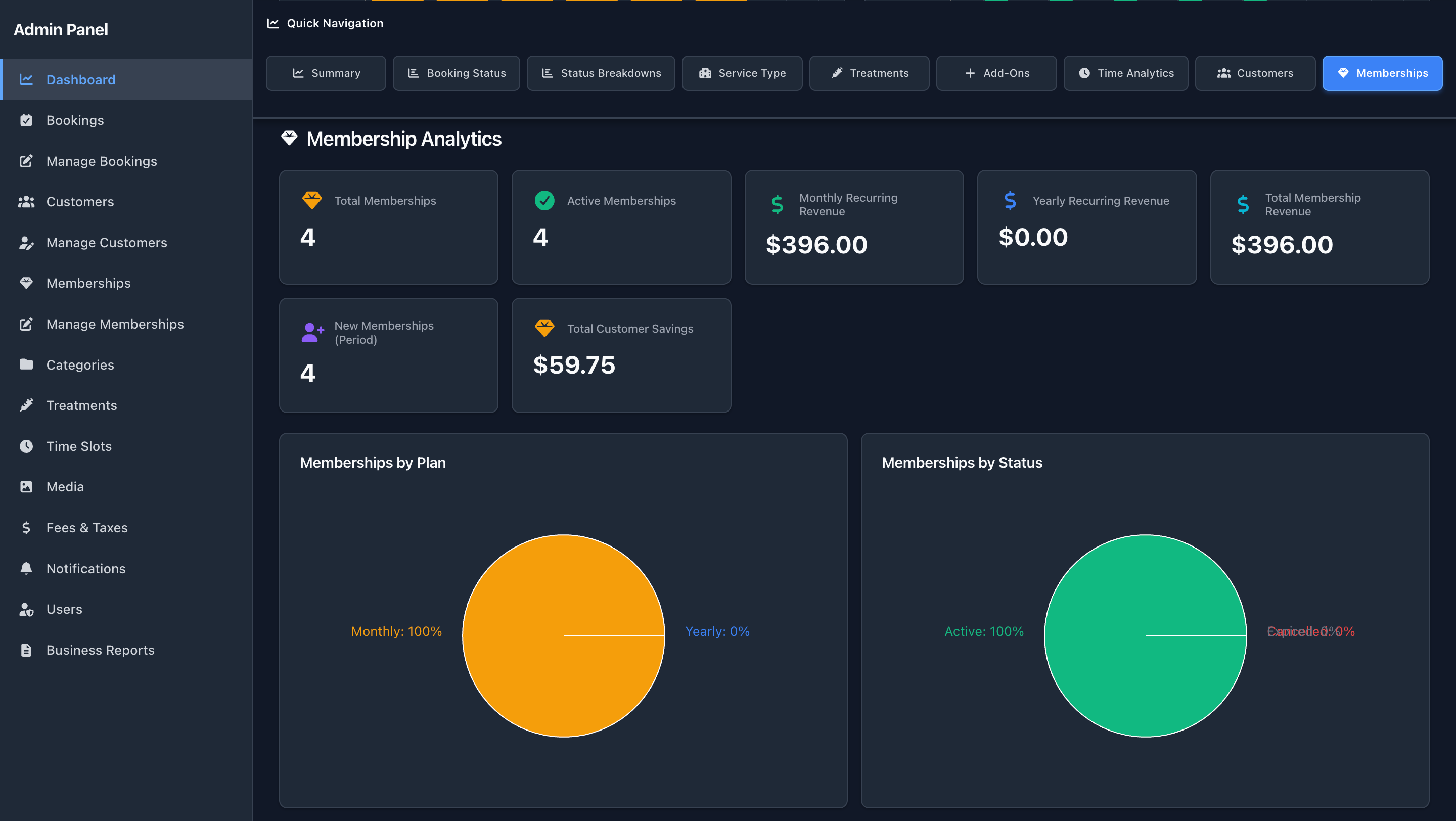The image size is (1456, 821).
Task: Open Memberships via the diamond sidebar icon
Action: 27,283
